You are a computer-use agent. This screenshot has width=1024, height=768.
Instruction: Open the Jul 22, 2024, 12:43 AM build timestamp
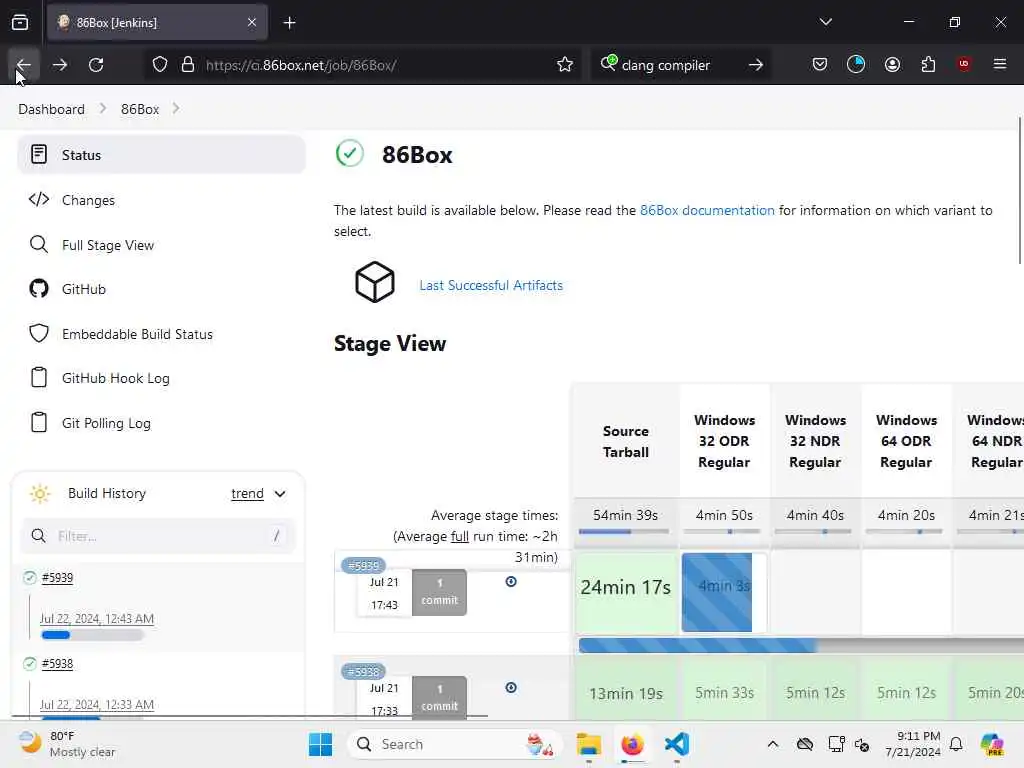pyautogui.click(x=97, y=618)
